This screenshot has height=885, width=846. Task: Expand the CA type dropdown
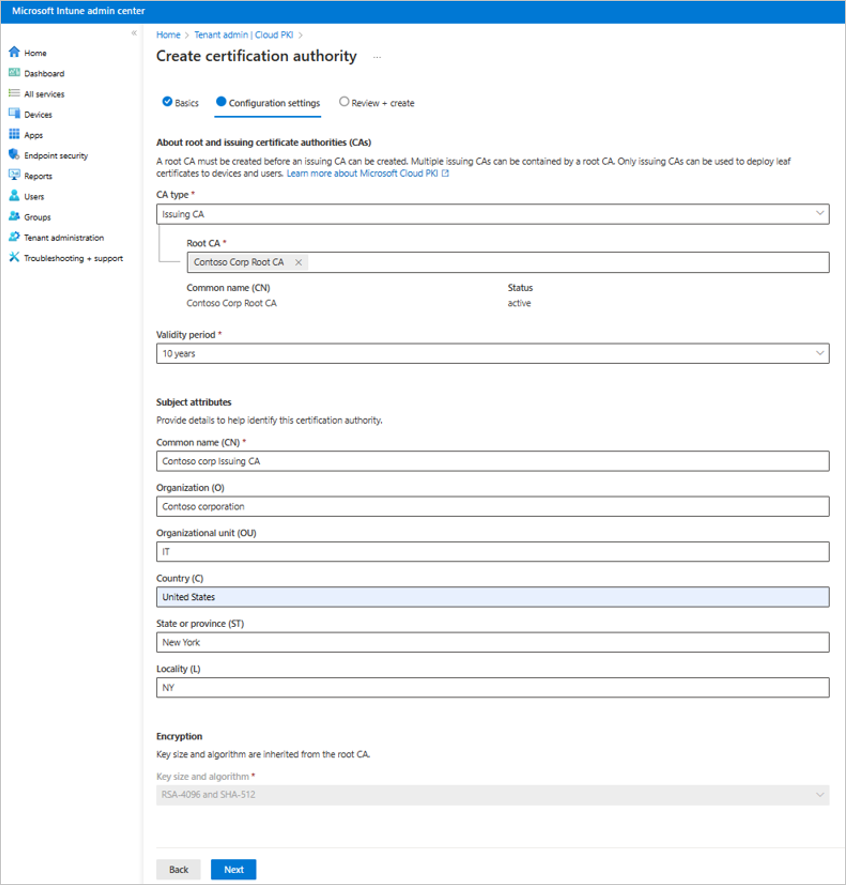pyautogui.click(x=820, y=213)
